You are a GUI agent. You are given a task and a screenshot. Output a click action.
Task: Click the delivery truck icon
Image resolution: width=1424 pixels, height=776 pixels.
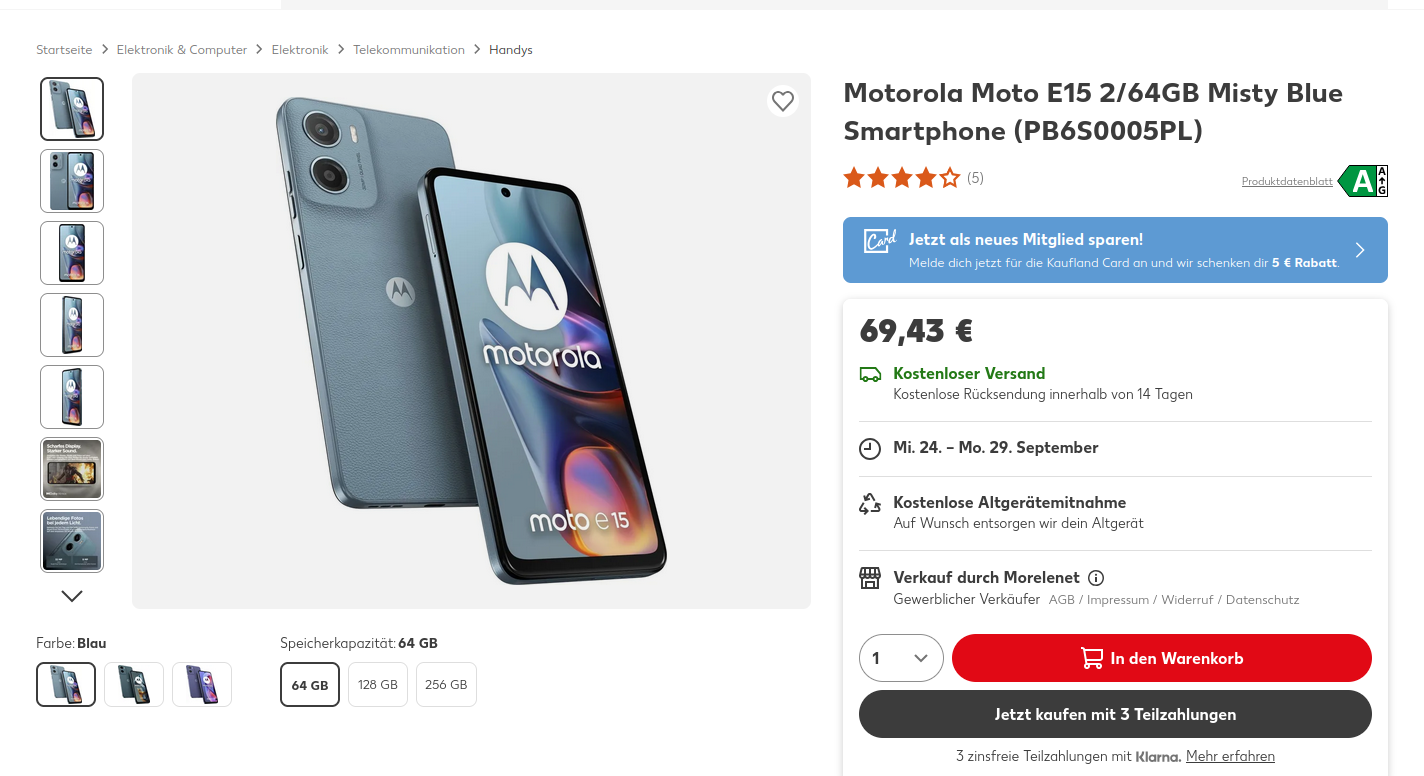click(870, 375)
